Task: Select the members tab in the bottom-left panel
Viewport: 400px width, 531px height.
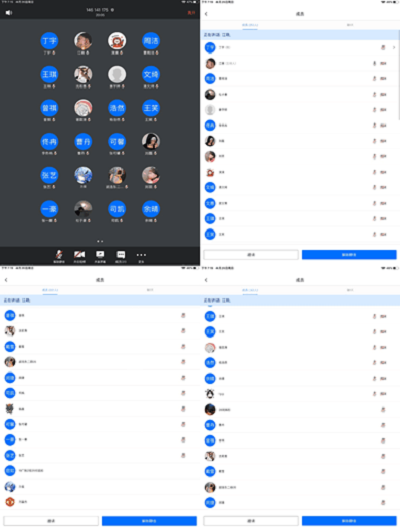Action: click(50, 290)
